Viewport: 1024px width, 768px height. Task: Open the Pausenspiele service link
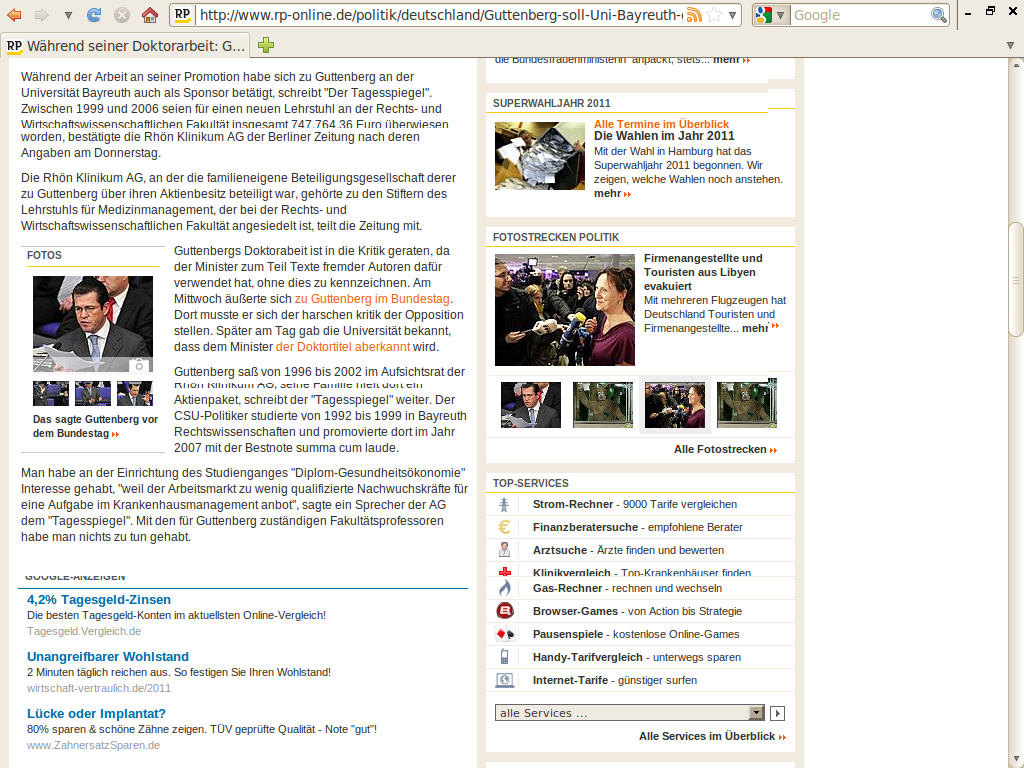tap(636, 634)
